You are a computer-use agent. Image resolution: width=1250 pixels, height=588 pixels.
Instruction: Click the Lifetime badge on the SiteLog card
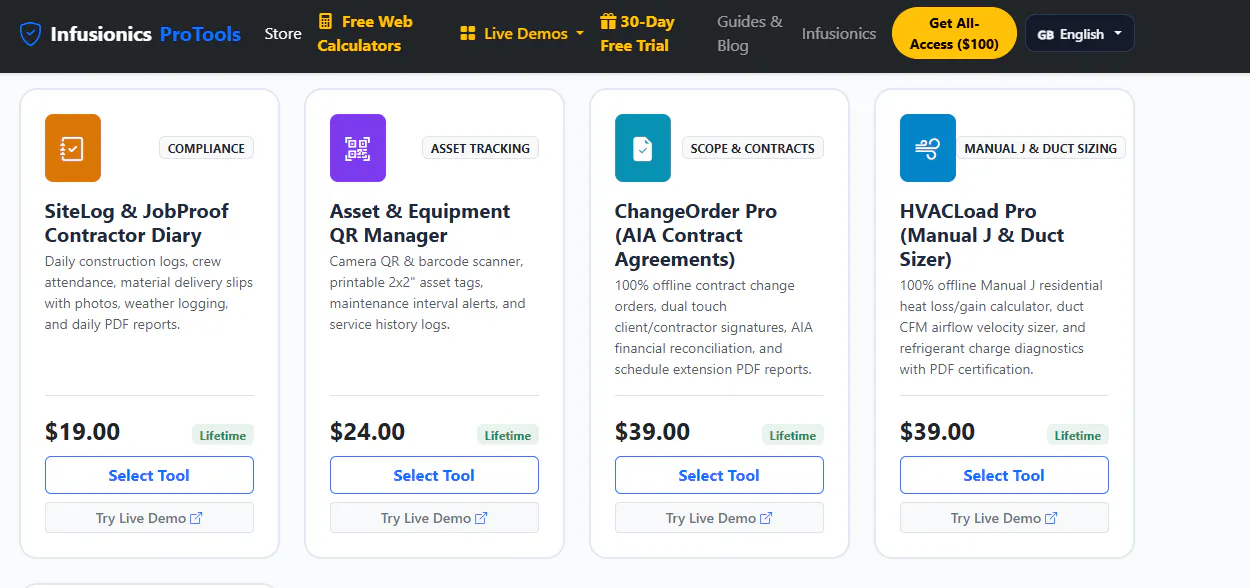223,435
